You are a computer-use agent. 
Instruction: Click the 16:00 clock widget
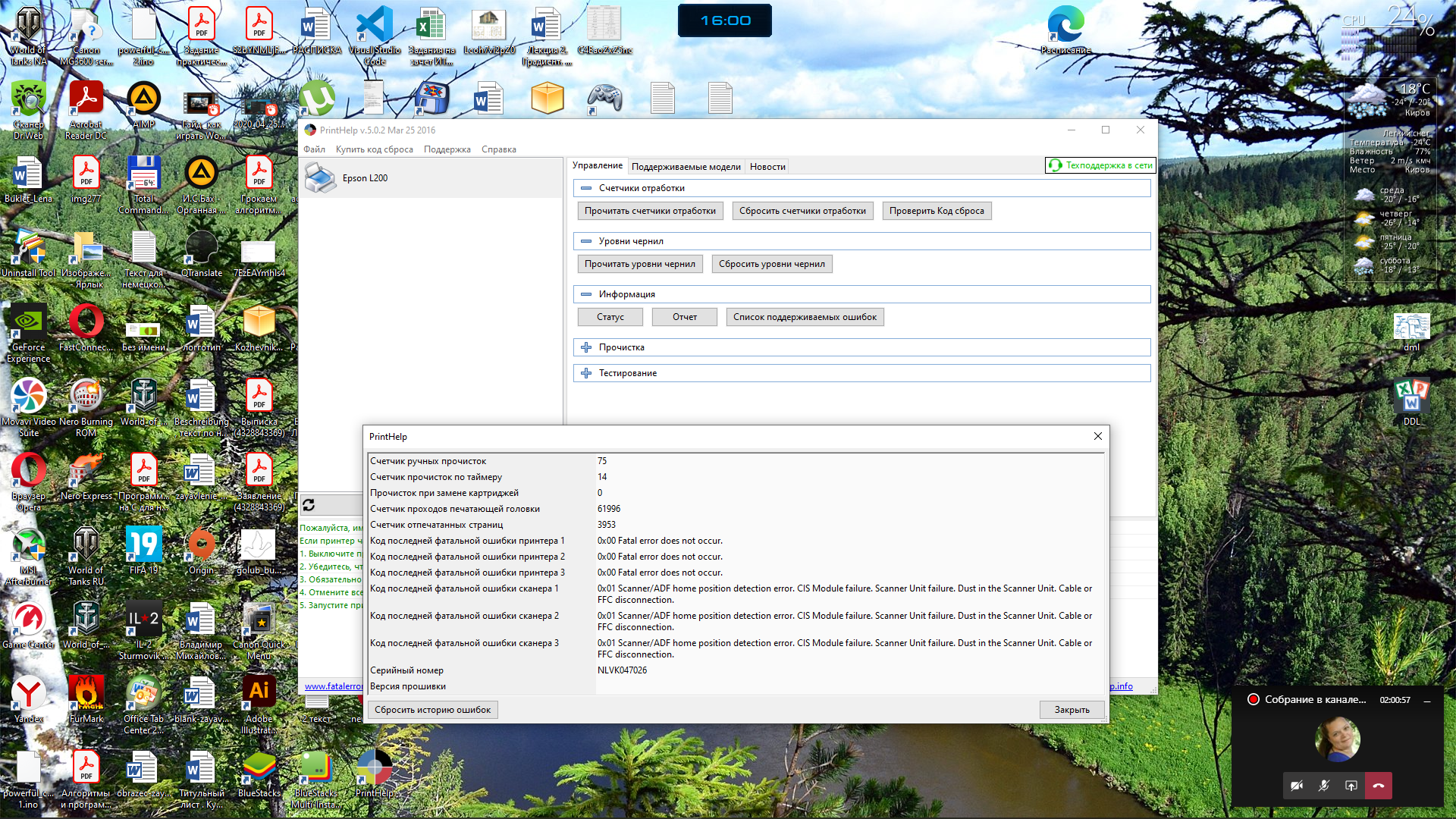click(725, 20)
